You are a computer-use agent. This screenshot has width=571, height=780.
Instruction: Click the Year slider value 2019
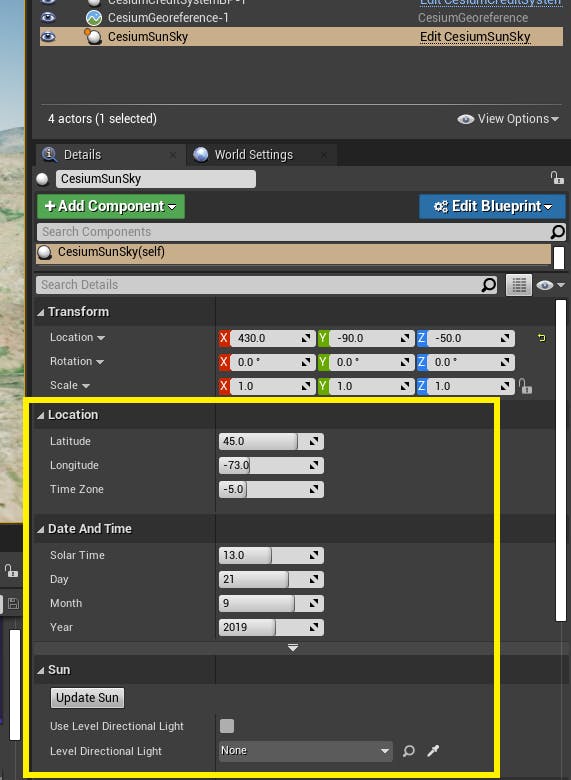tap(271, 627)
